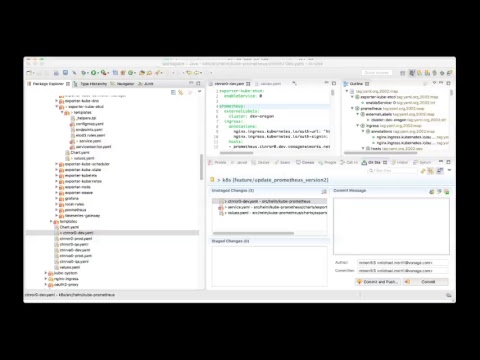Image resolution: width=480 pixels, height=360 pixels.
Task: Maximize the Outline view
Action: 449,83
